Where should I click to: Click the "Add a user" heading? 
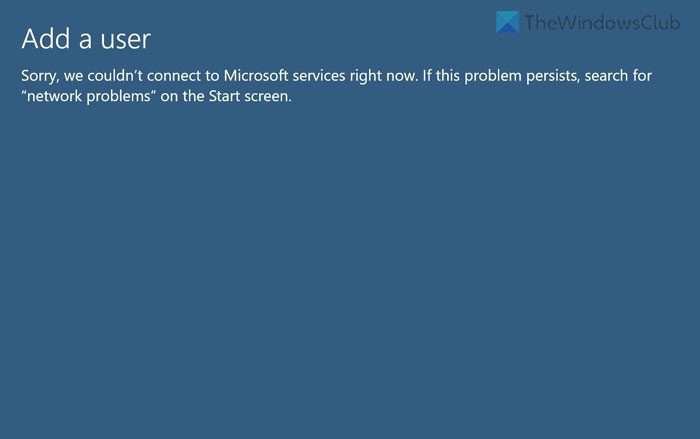pyautogui.click(x=86, y=39)
